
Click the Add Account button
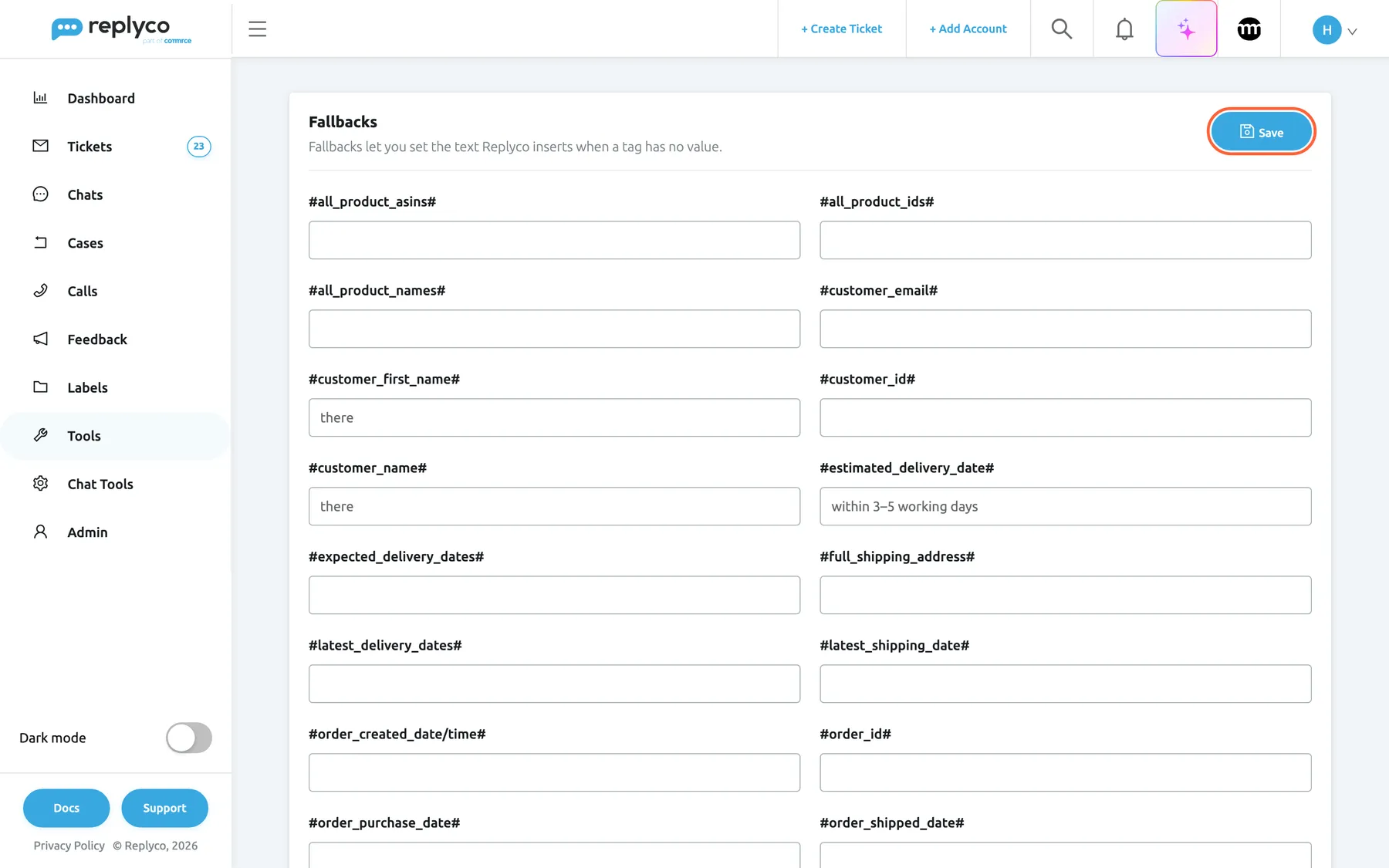tap(968, 29)
